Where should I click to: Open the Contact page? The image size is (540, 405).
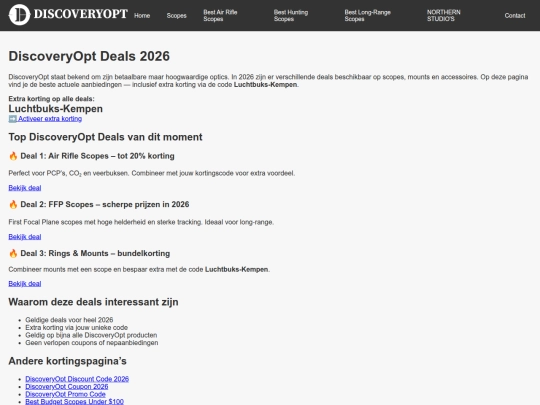515,15
